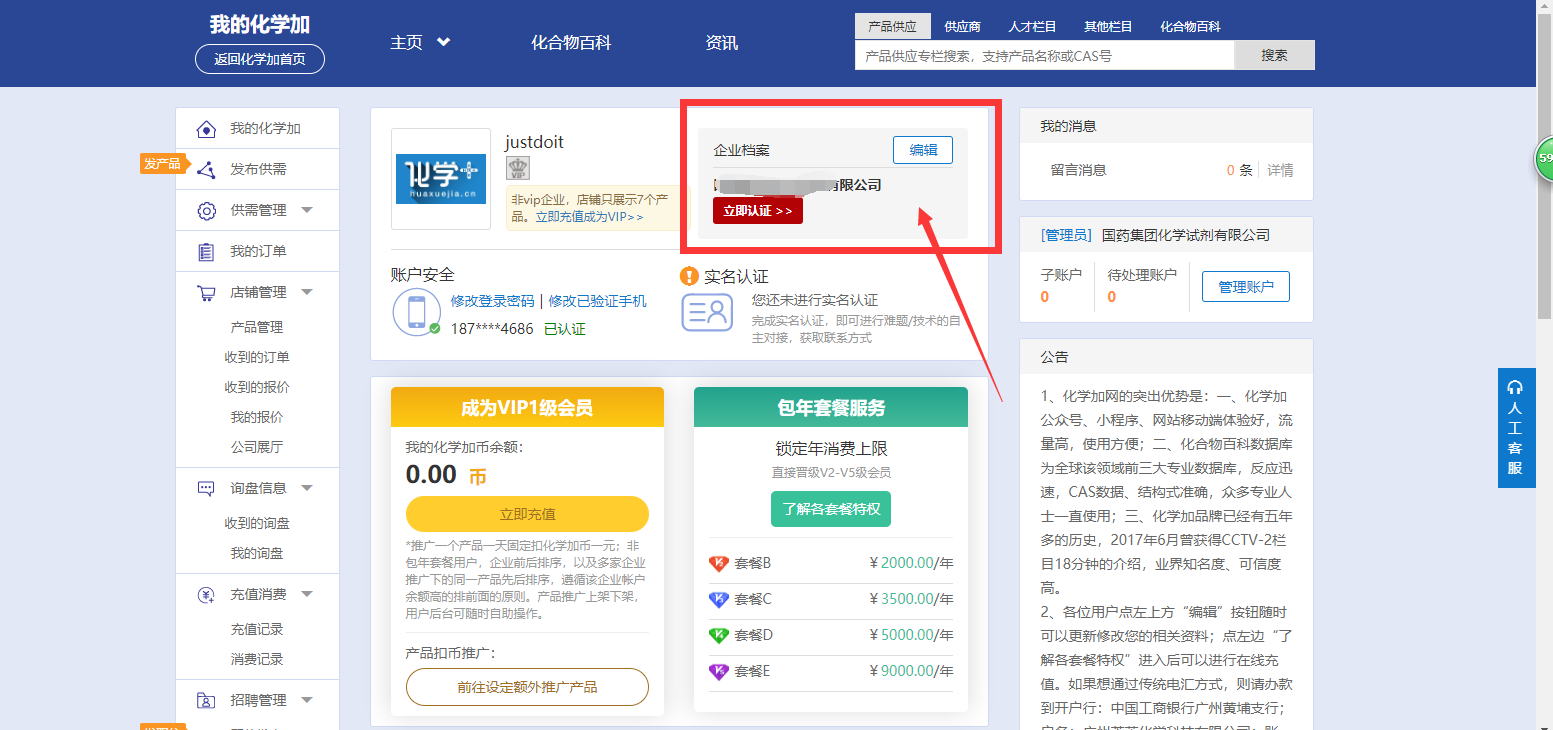Click the 店铺管理 shopping cart icon
1553x730 pixels.
click(x=206, y=293)
